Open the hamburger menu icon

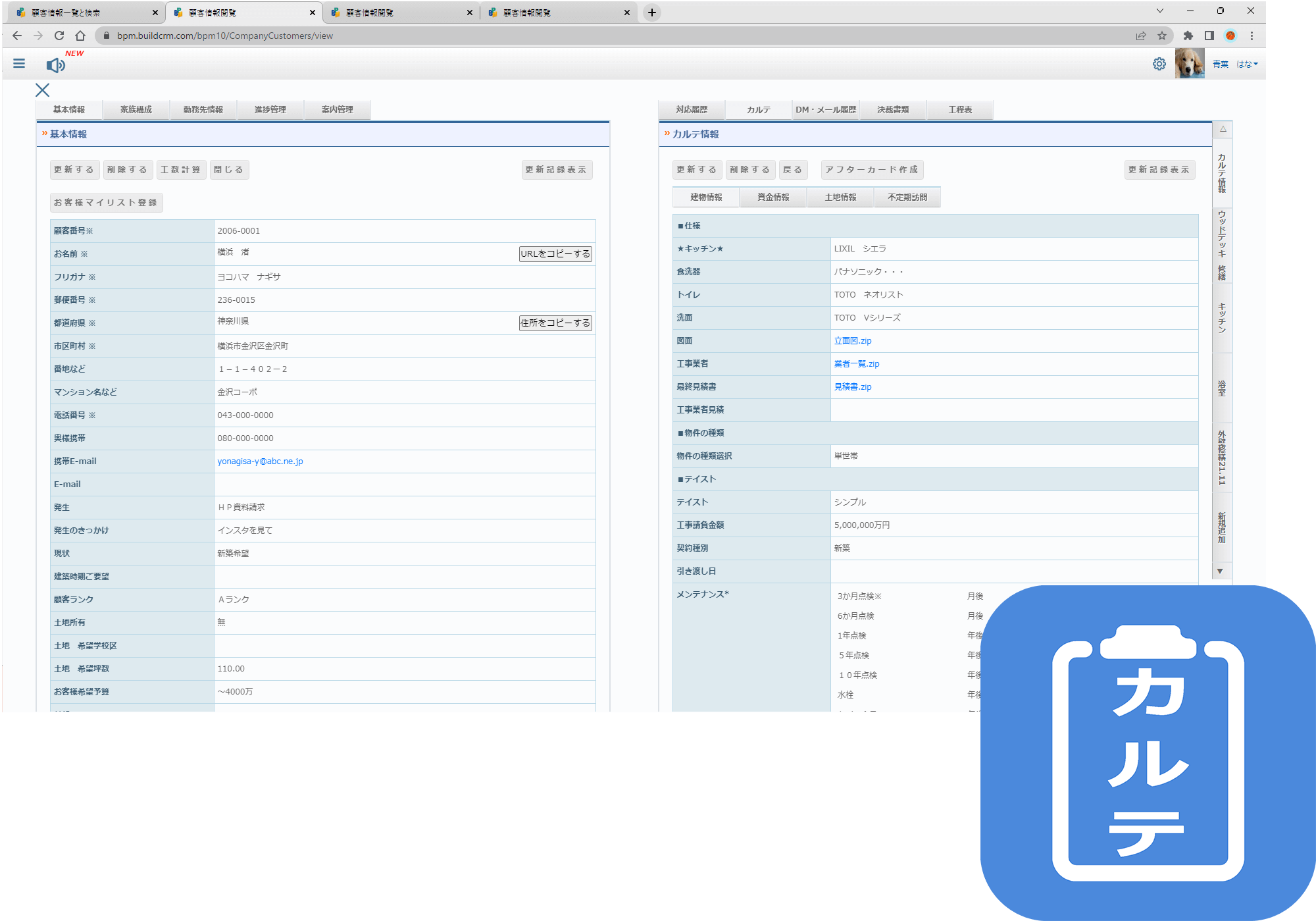click(19, 64)
